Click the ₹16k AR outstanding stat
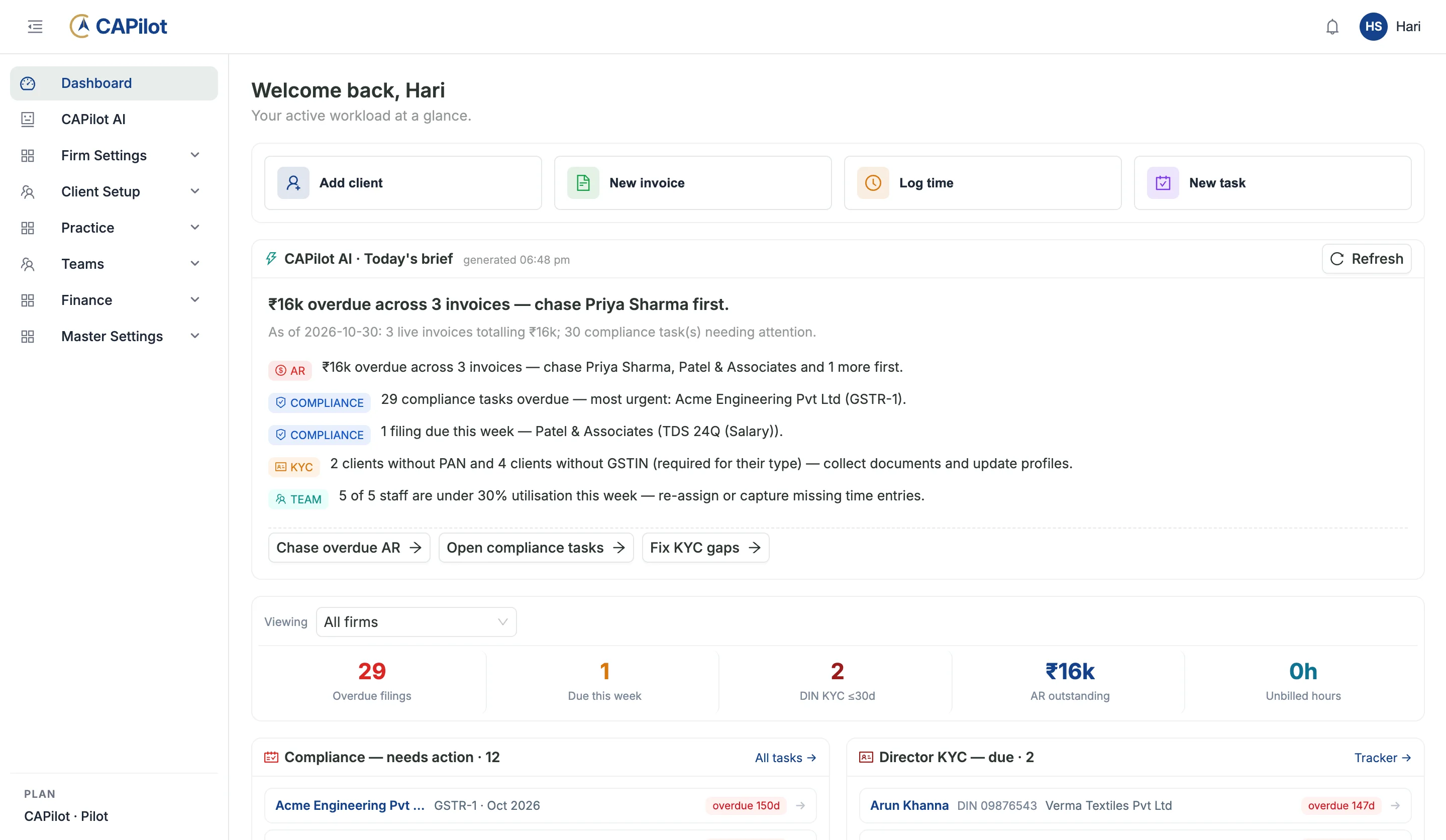The height and width of the screenshot is (840, 1446). pyautogui.click(x=1070, y=681)
